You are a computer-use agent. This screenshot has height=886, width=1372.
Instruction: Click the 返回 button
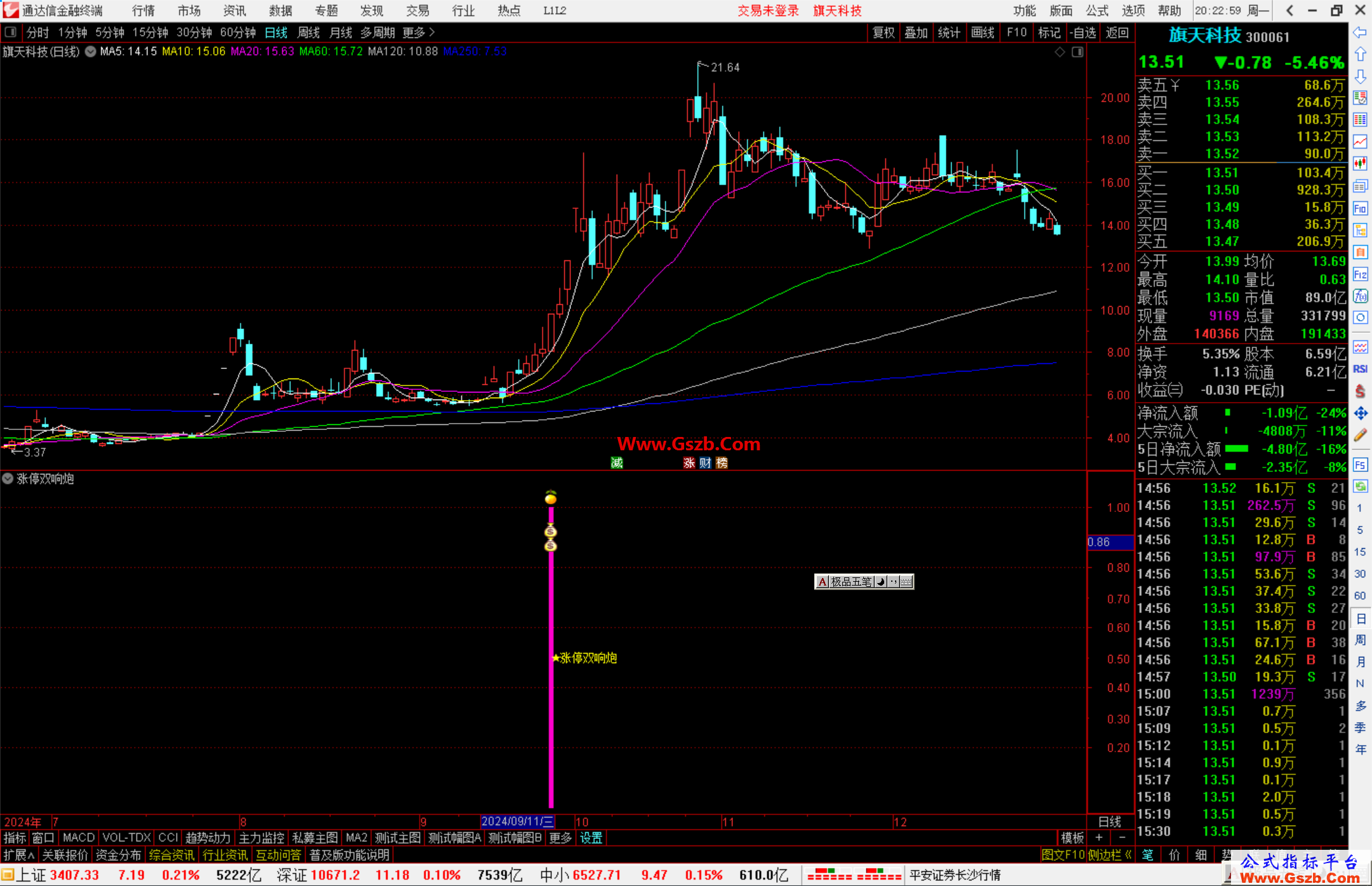coord(1117,32)
